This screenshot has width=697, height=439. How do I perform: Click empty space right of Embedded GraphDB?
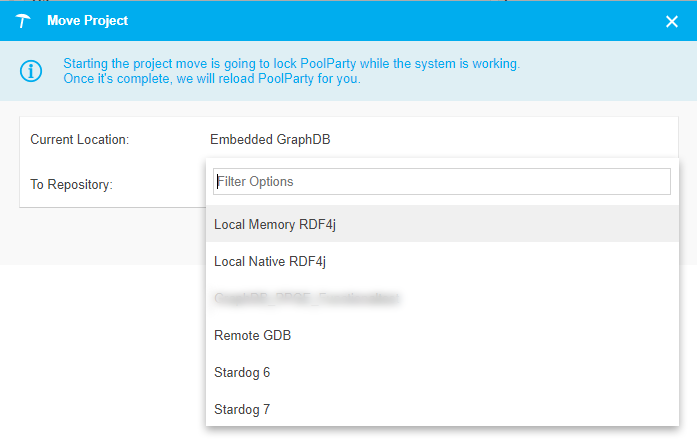[x=500, y=139]
